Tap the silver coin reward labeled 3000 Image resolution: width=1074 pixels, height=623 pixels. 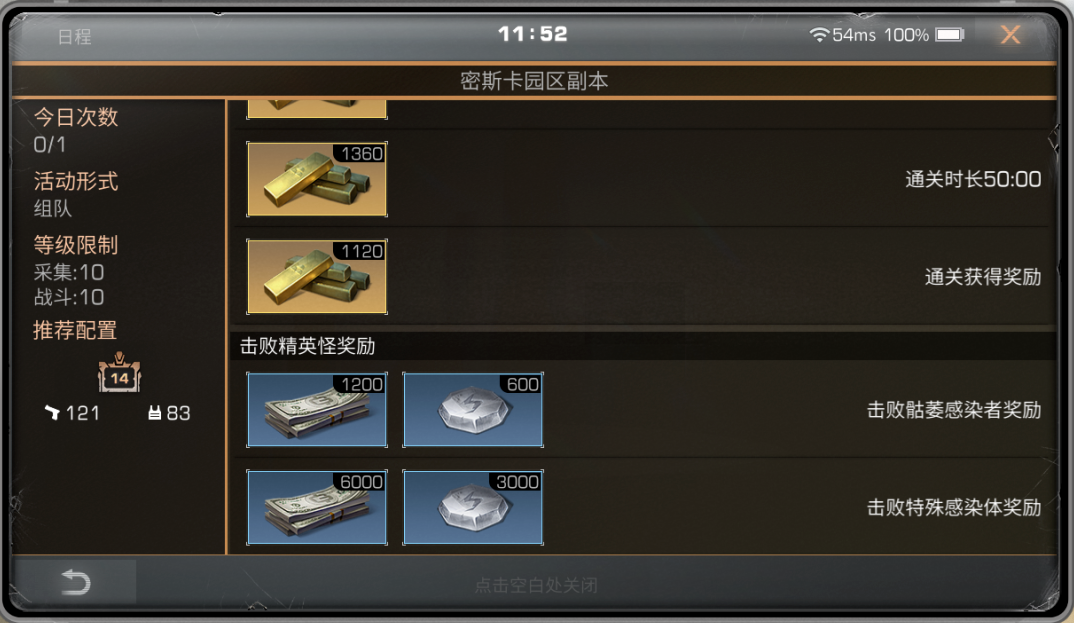click(473, 507)
